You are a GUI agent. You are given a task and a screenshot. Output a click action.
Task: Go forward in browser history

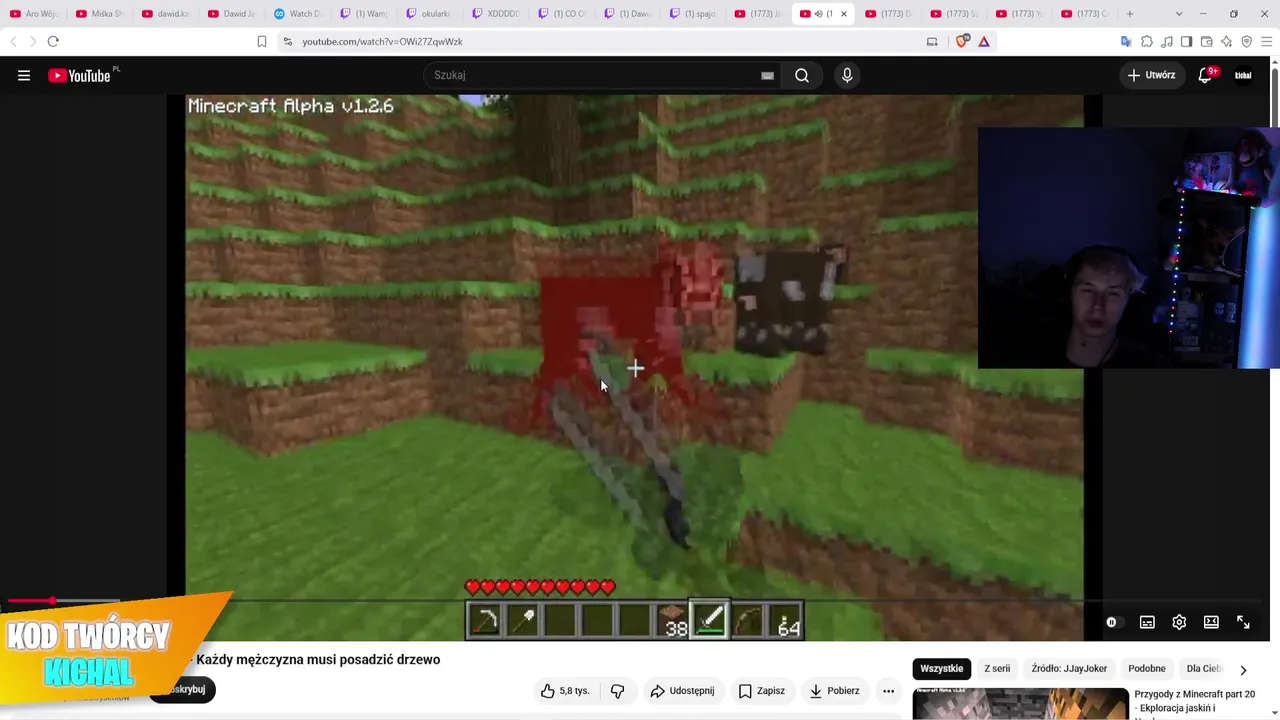(x=32, y=41)
